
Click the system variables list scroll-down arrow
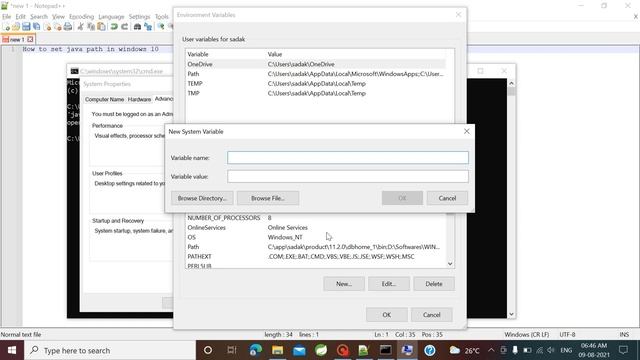point(450,264)
